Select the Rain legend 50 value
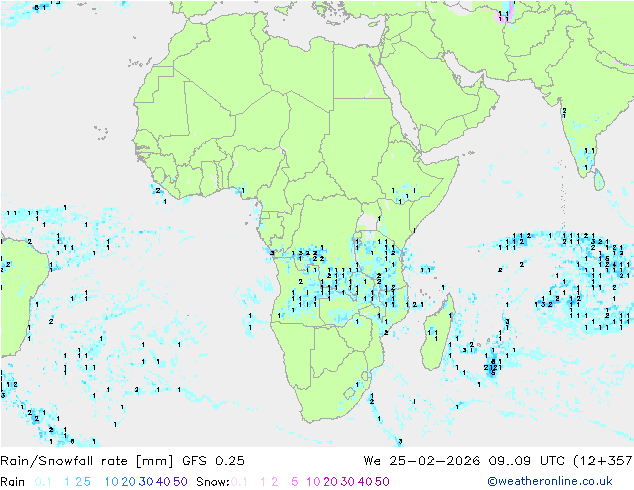Screen dimensions: 634x490 click(180, 482)
